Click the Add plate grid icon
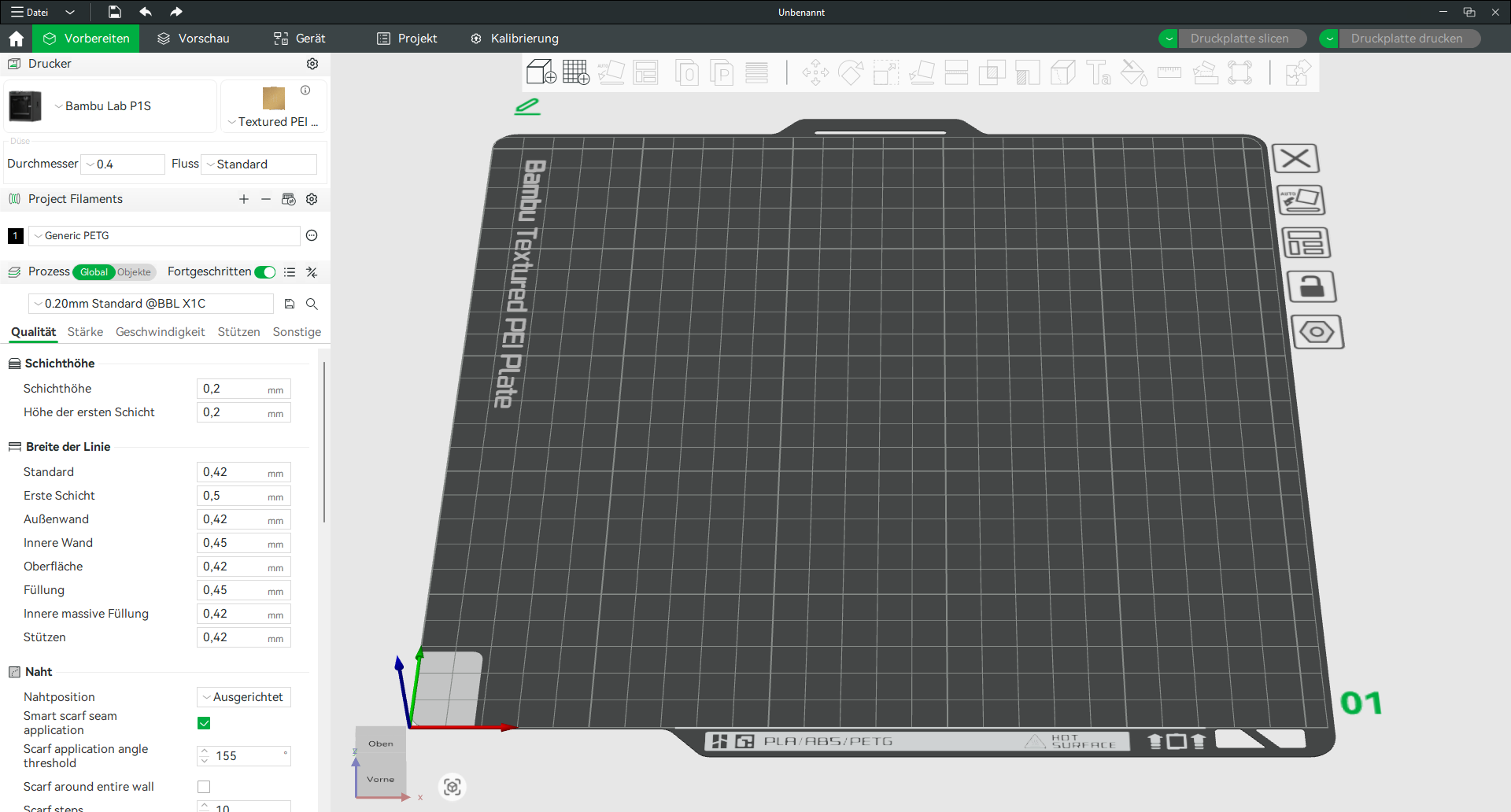This screenshot has height=812, width=1511. click(x=575, y=72)
